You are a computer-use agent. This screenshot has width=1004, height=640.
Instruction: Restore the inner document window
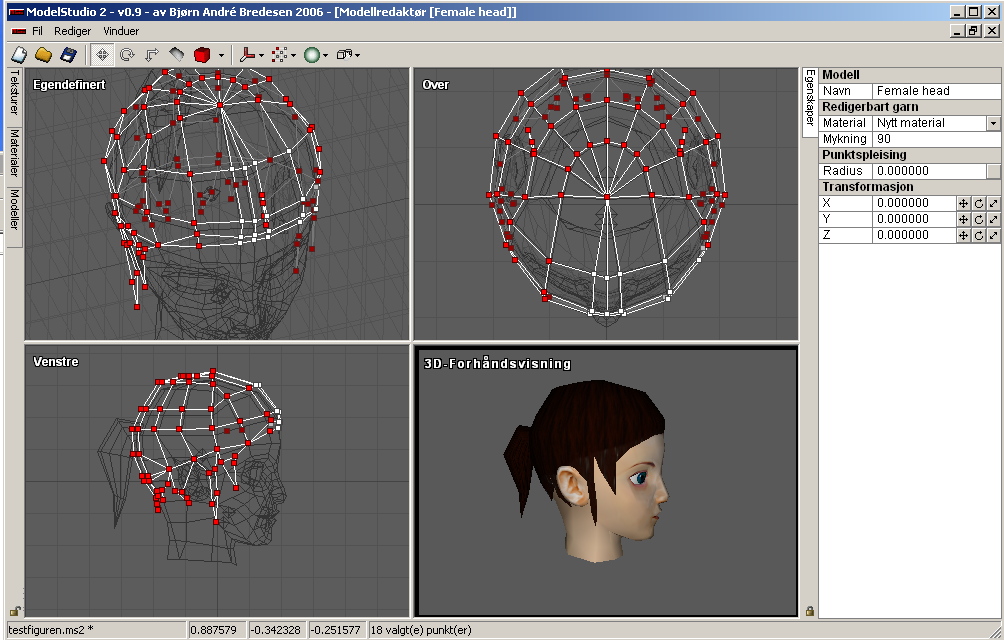[974, 31]
